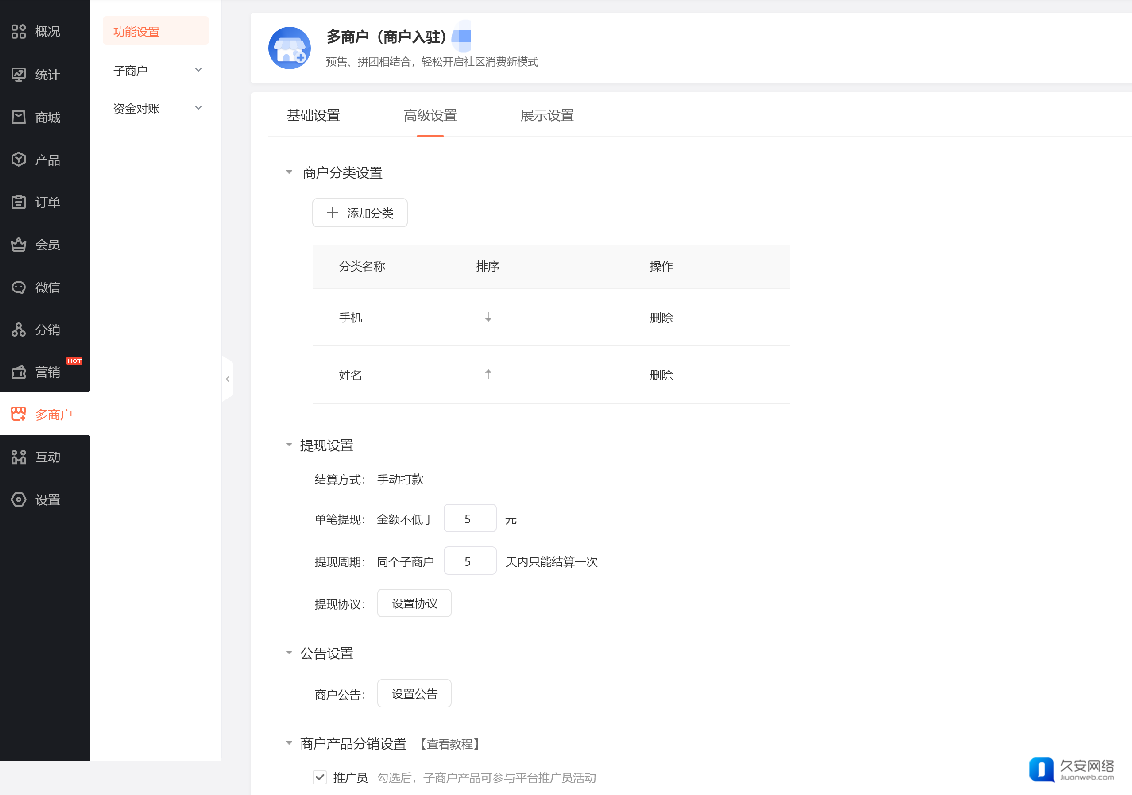Click the 姓名 category name cell
The width and height of the screenshot is (1132, 795).
[x=351, y=375]
